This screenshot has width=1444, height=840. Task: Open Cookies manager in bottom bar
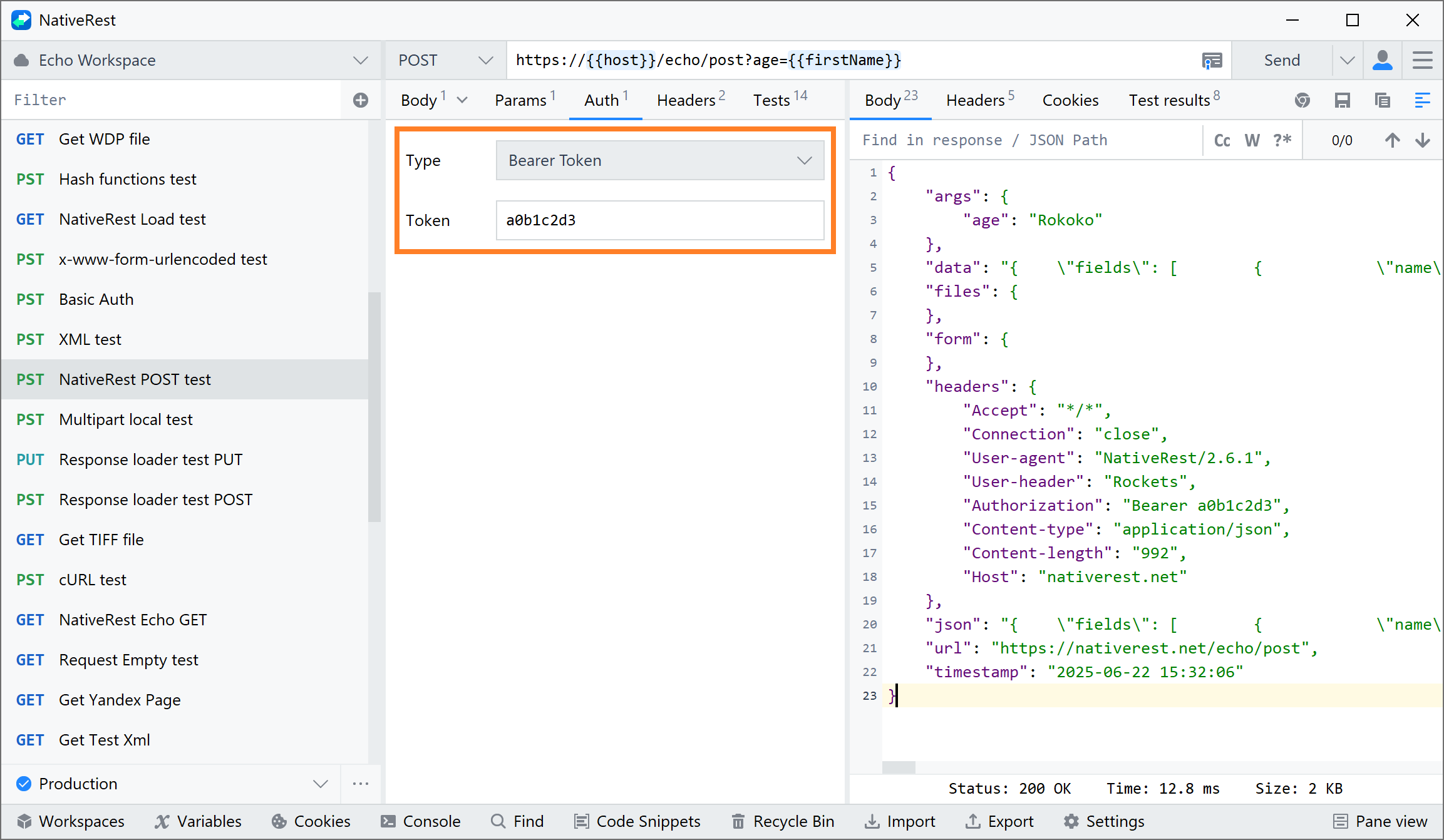pos(311,821)
